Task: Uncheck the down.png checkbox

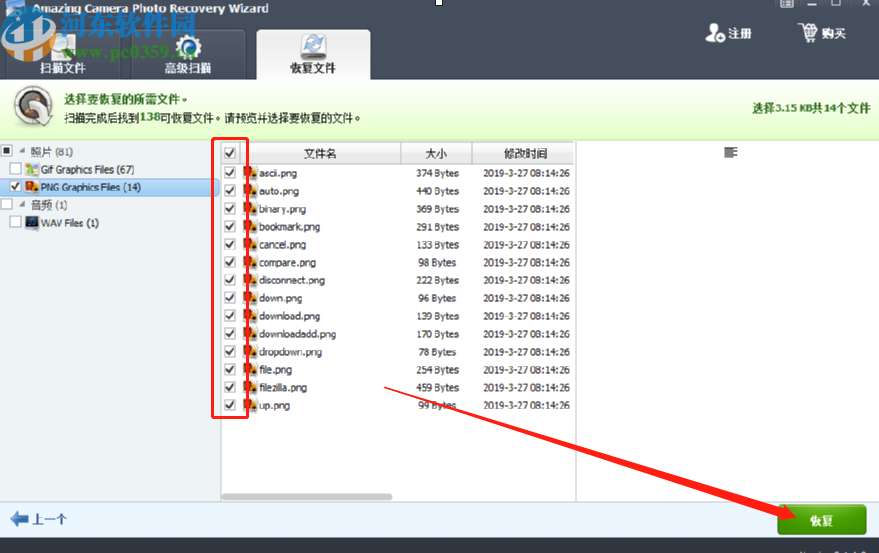Action: coord(230,298)
